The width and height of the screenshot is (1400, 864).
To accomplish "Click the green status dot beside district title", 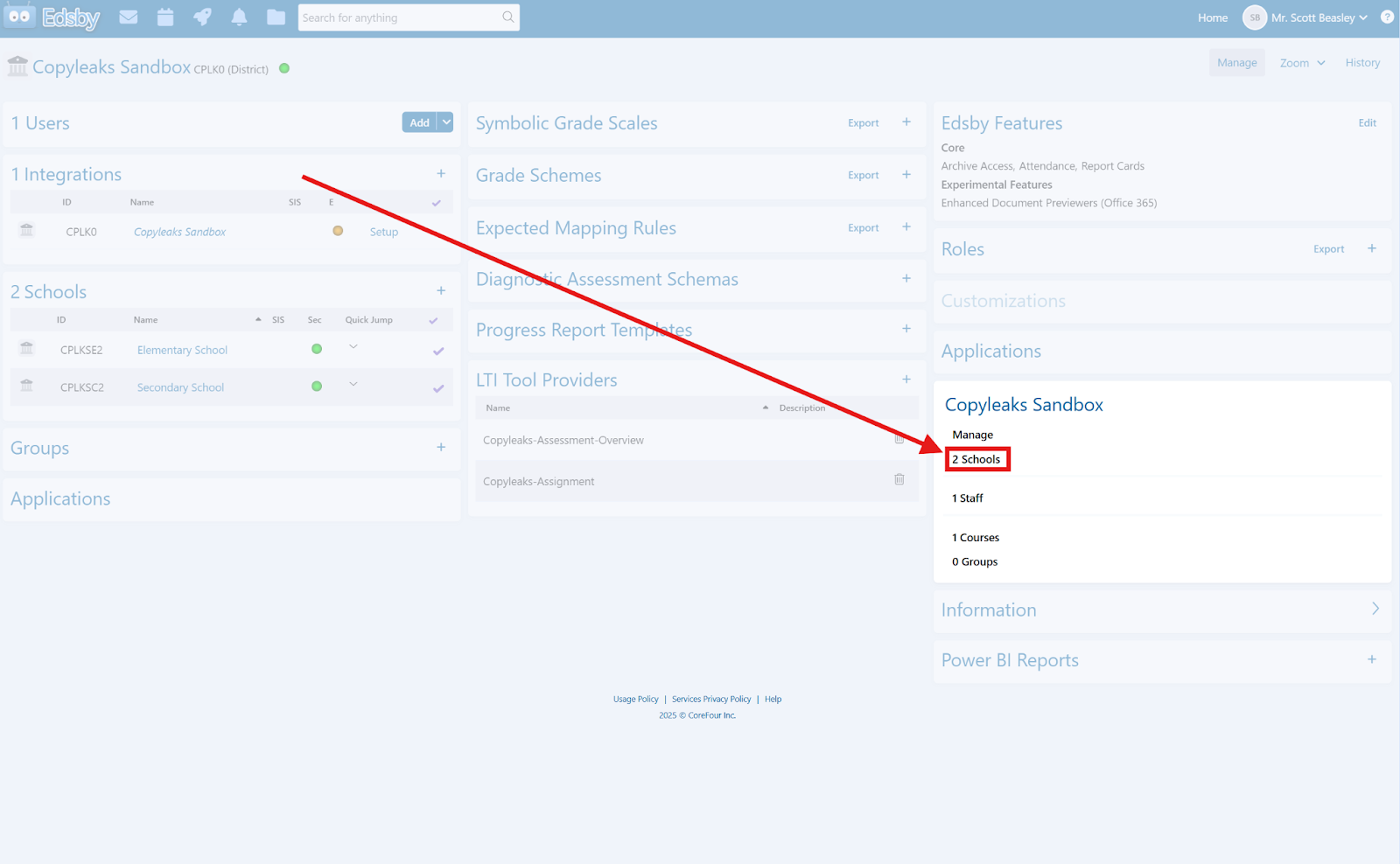I will click(x=284, y=68).
